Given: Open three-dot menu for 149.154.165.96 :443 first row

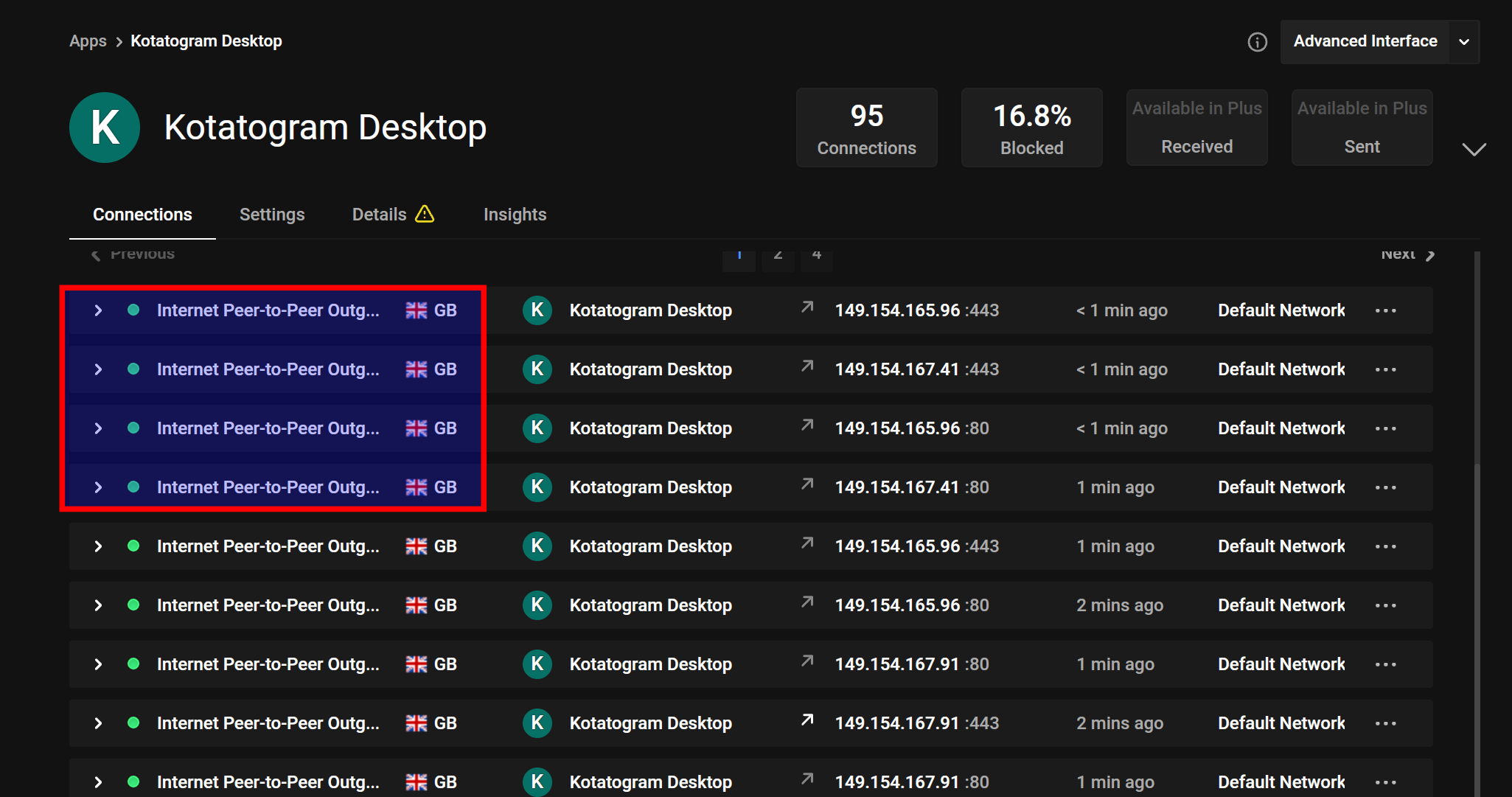Looking at the screenshot, I should click(1385, 310).
